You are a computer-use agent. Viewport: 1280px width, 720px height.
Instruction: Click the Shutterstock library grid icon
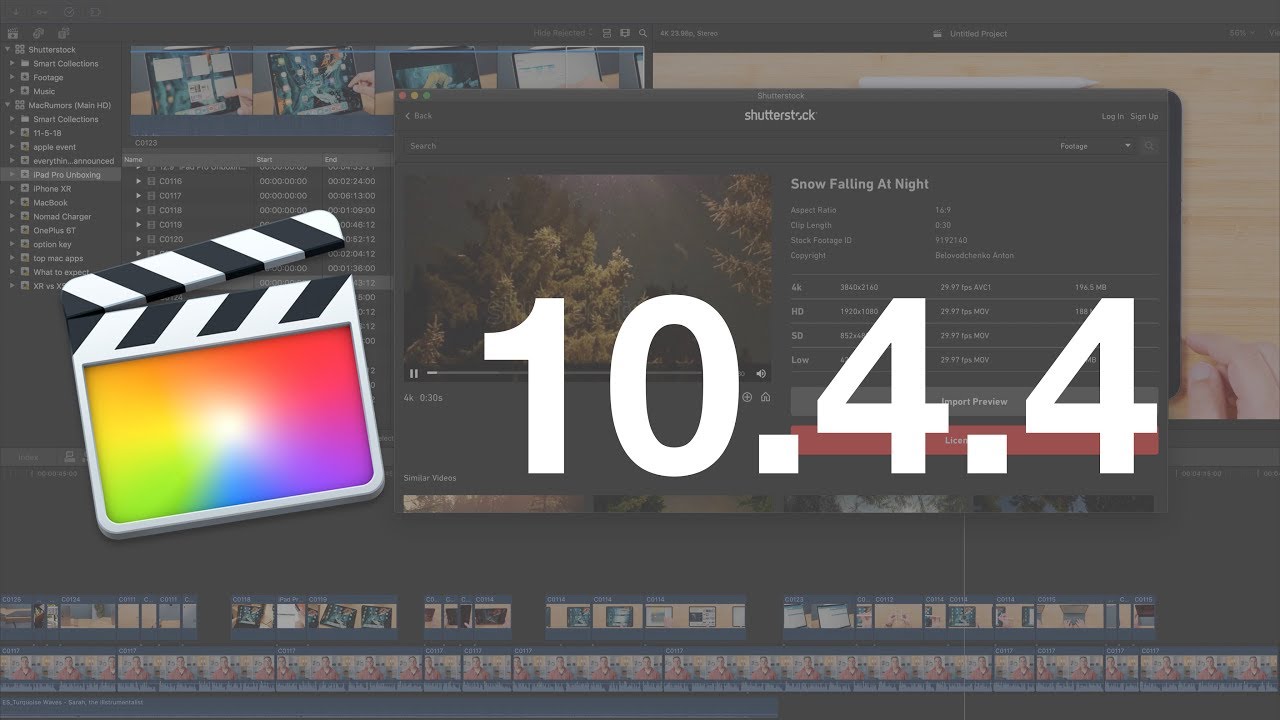(x=20, y=49)
